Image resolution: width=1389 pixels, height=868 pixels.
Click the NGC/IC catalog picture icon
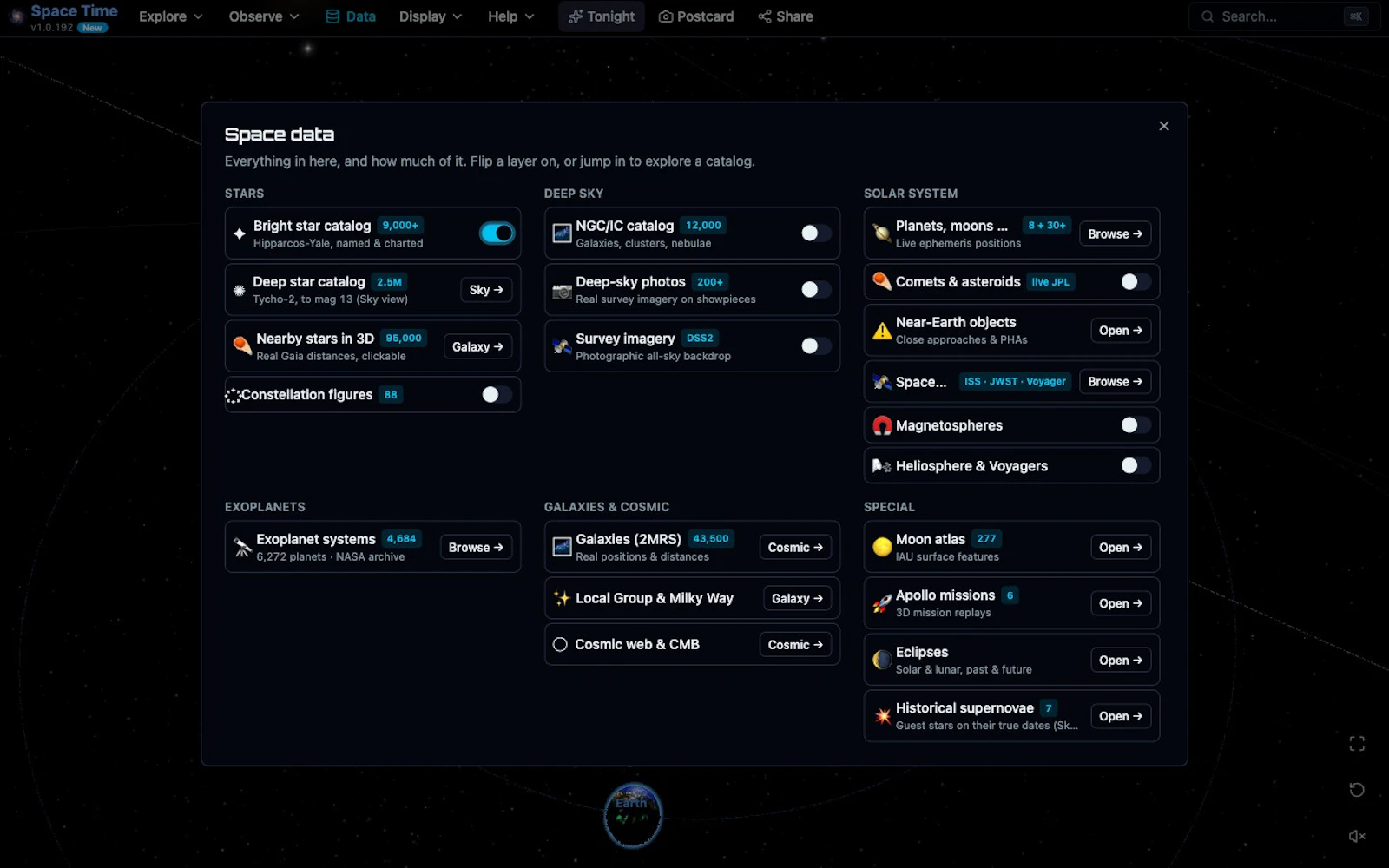[562, 233]
